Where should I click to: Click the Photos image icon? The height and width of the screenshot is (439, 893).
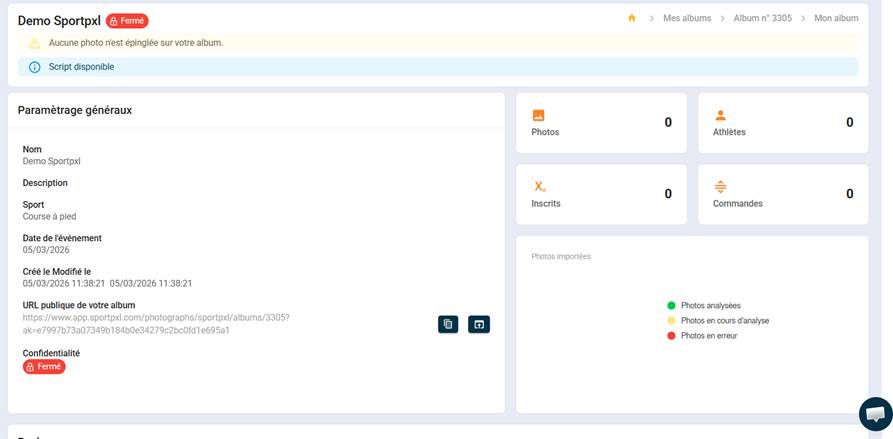coord(538,116)
